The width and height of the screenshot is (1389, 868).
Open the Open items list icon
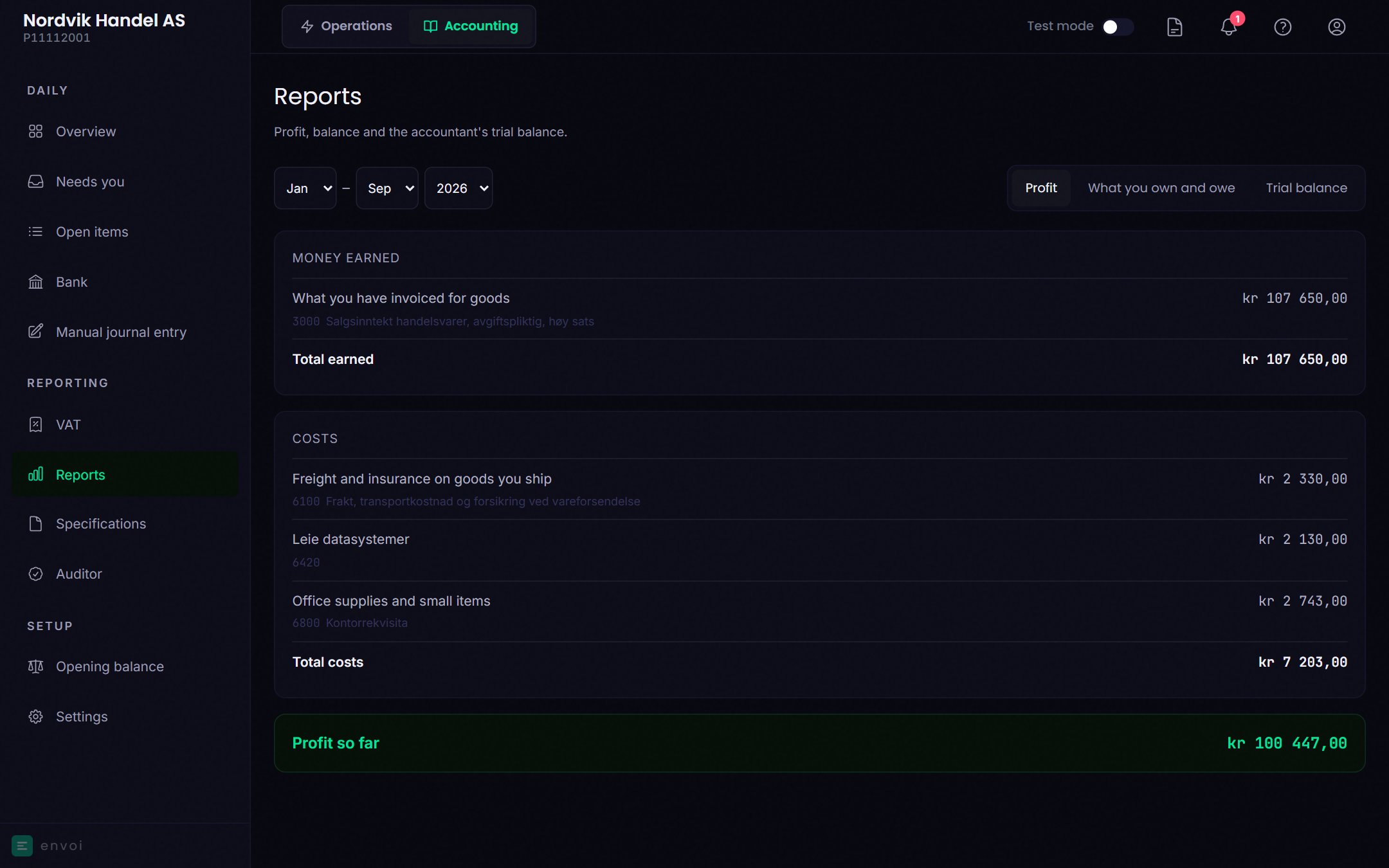click(x=35, y=231)
